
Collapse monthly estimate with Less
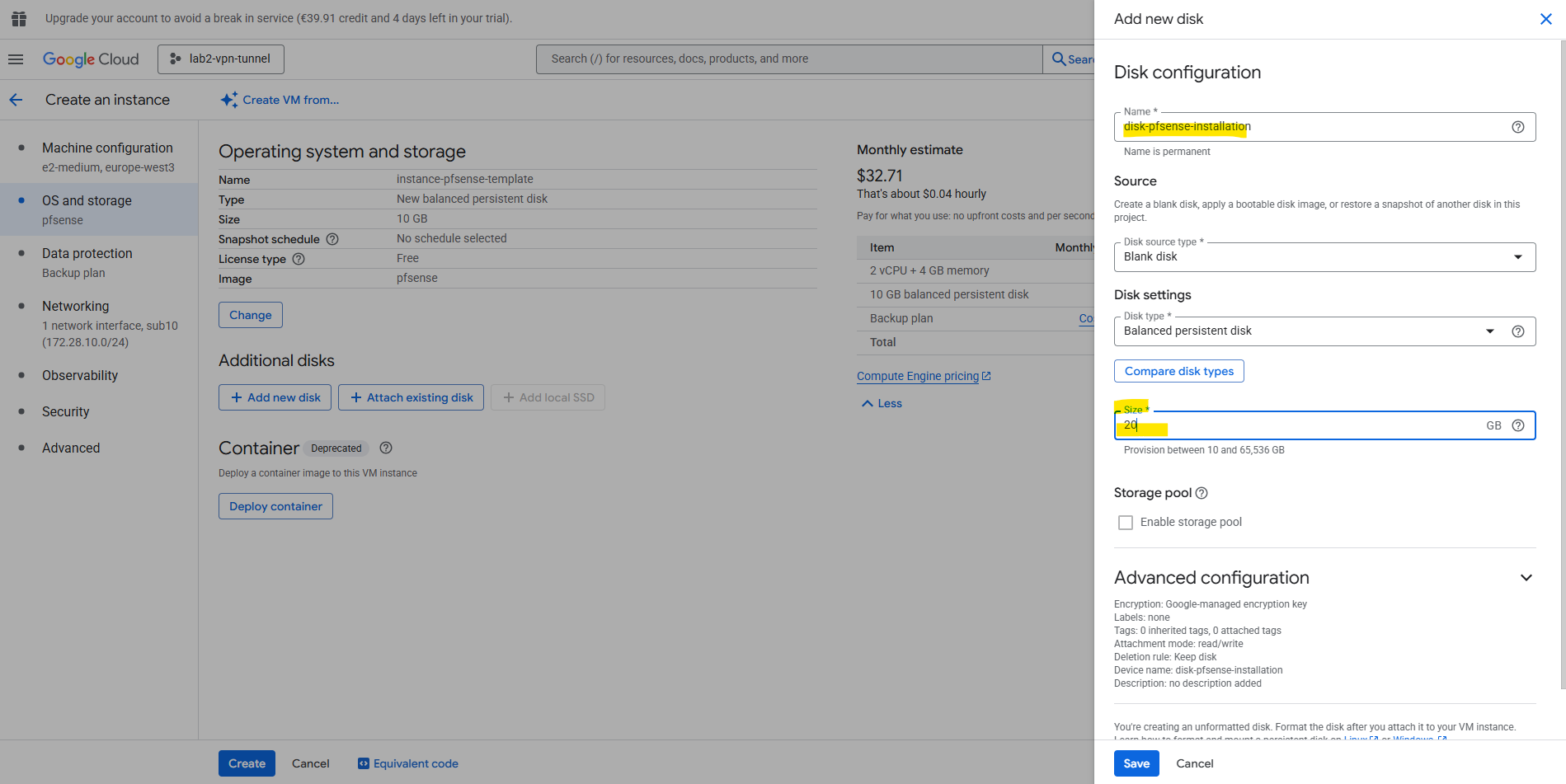tap(882, 403)
